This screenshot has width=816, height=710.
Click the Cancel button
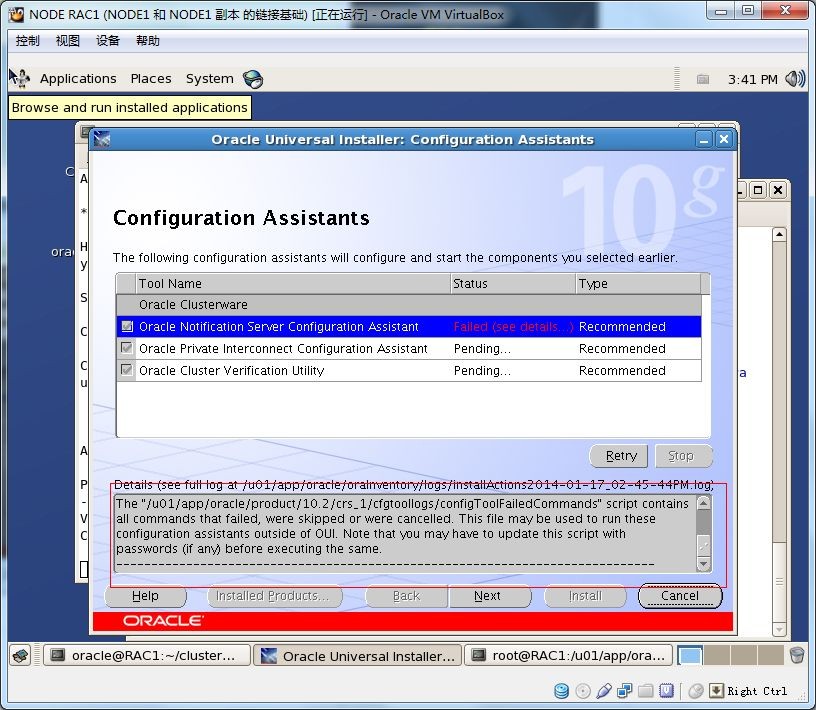pyautogui.click(x=680, y=596)
